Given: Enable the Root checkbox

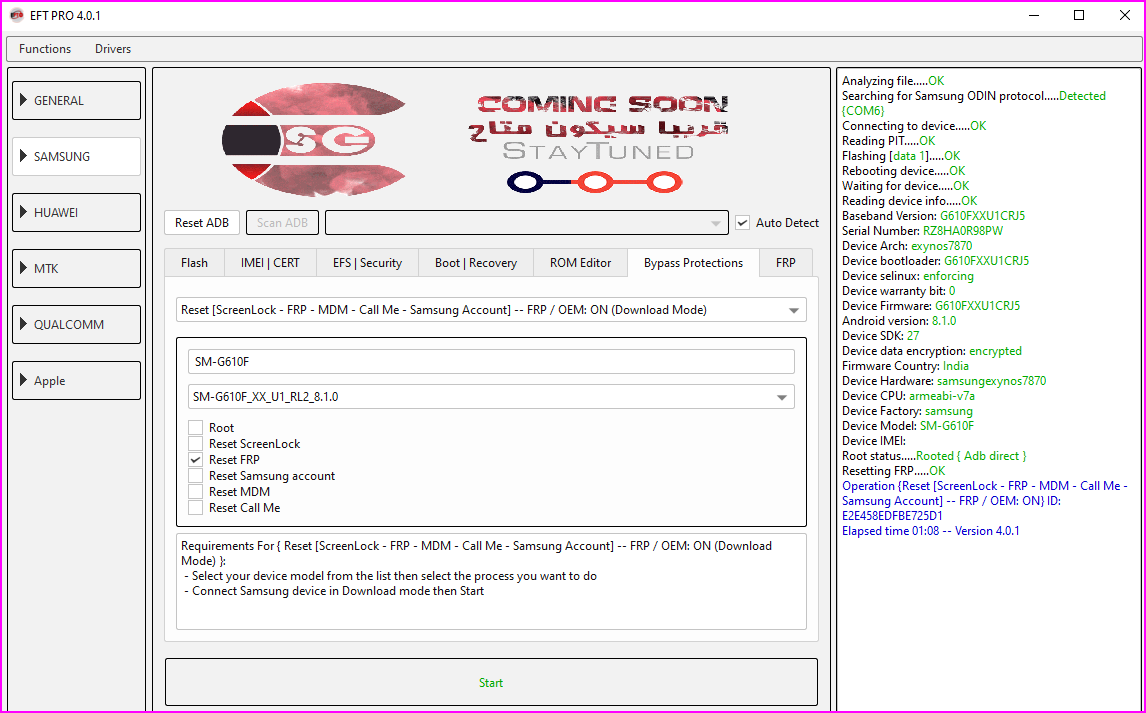Looking at the screenshot, I should click(x=195, y=427).
